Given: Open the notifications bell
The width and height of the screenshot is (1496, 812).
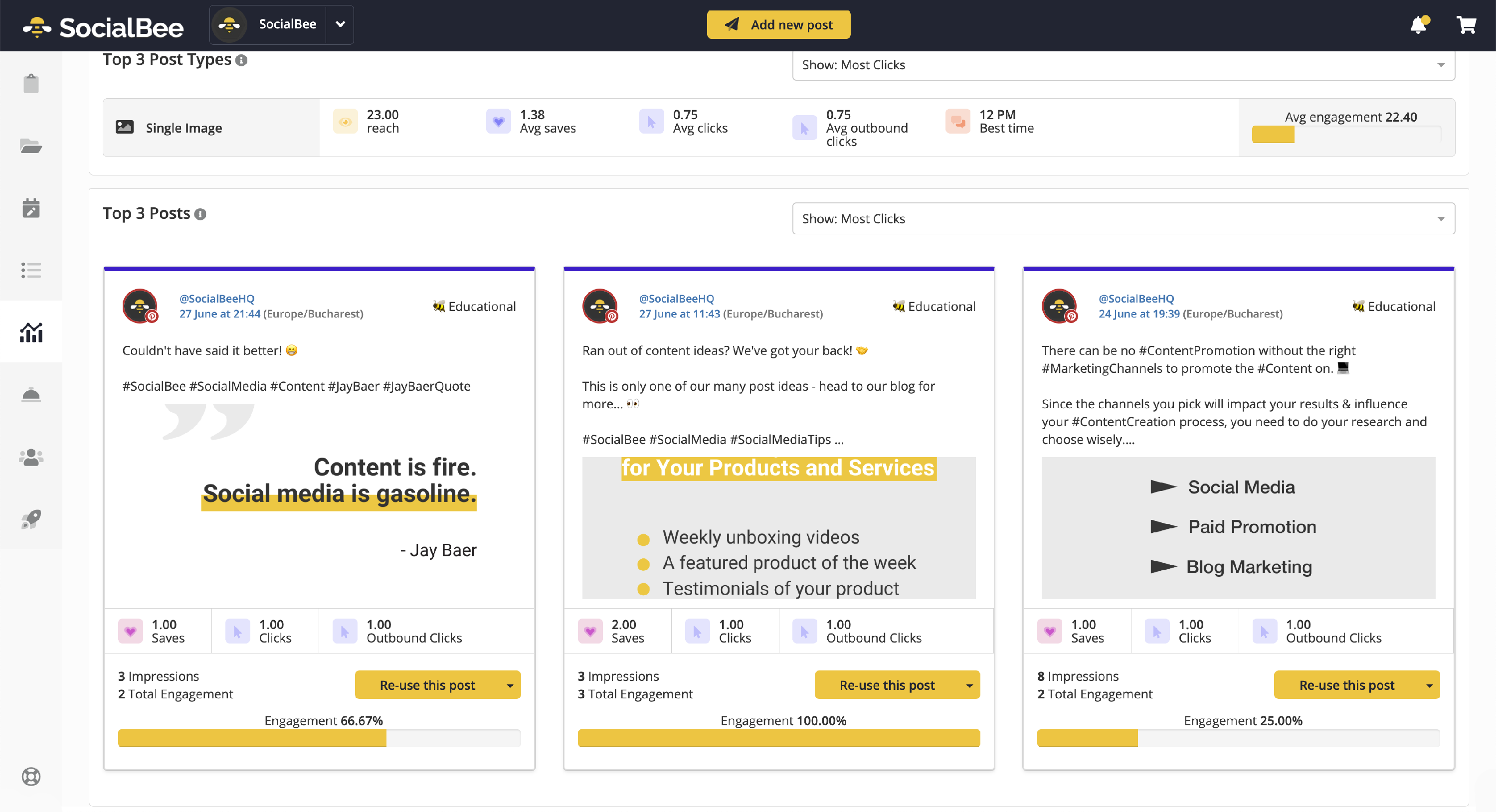Looking at the screenshot, I should point(1419,24).
